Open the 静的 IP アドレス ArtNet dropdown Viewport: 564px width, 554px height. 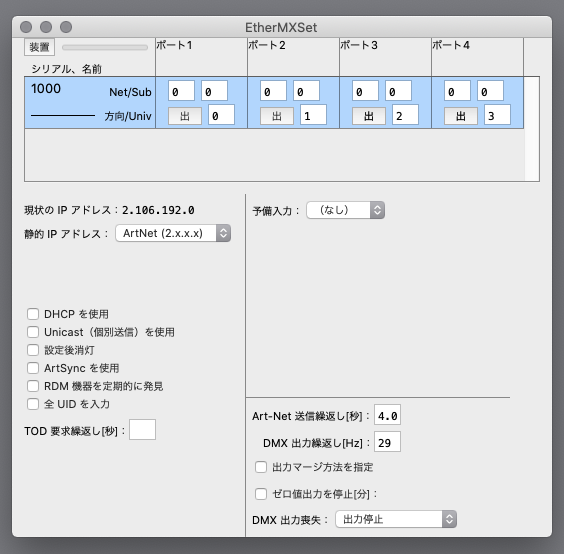pyautogui.click(x=173, y=233)
